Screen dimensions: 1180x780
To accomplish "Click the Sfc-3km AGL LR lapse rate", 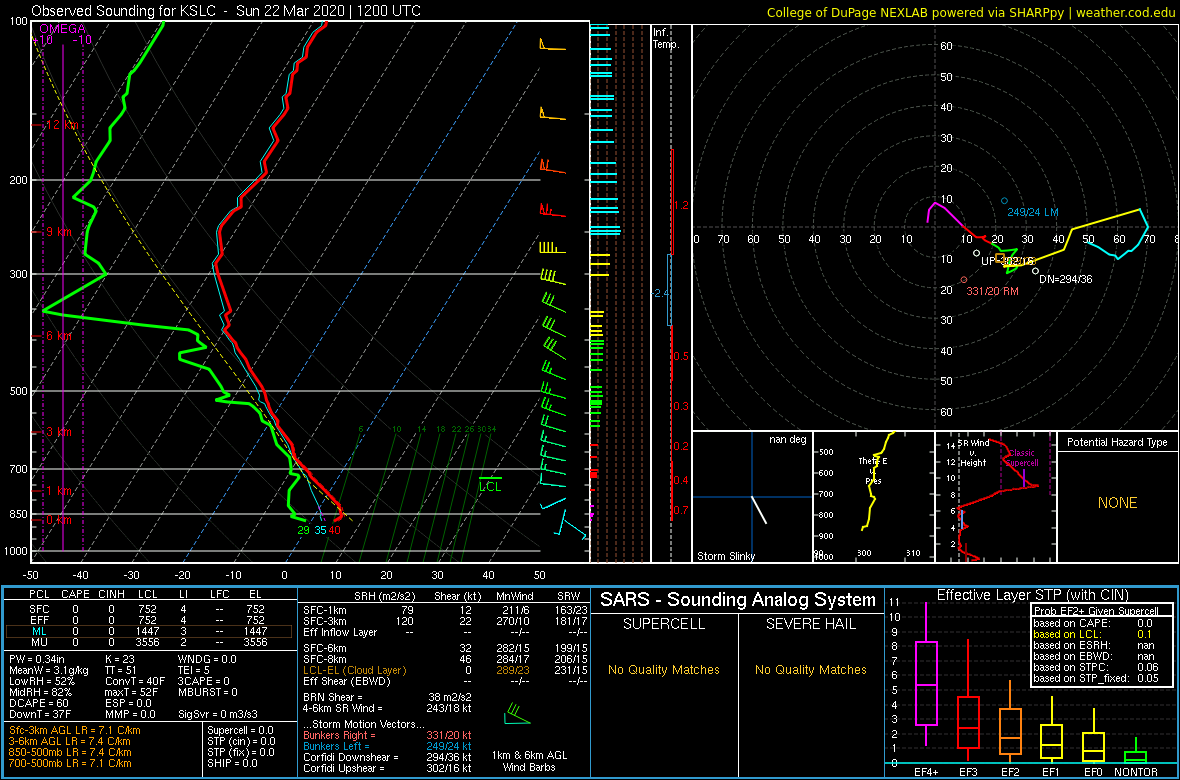I will (75, 731).
